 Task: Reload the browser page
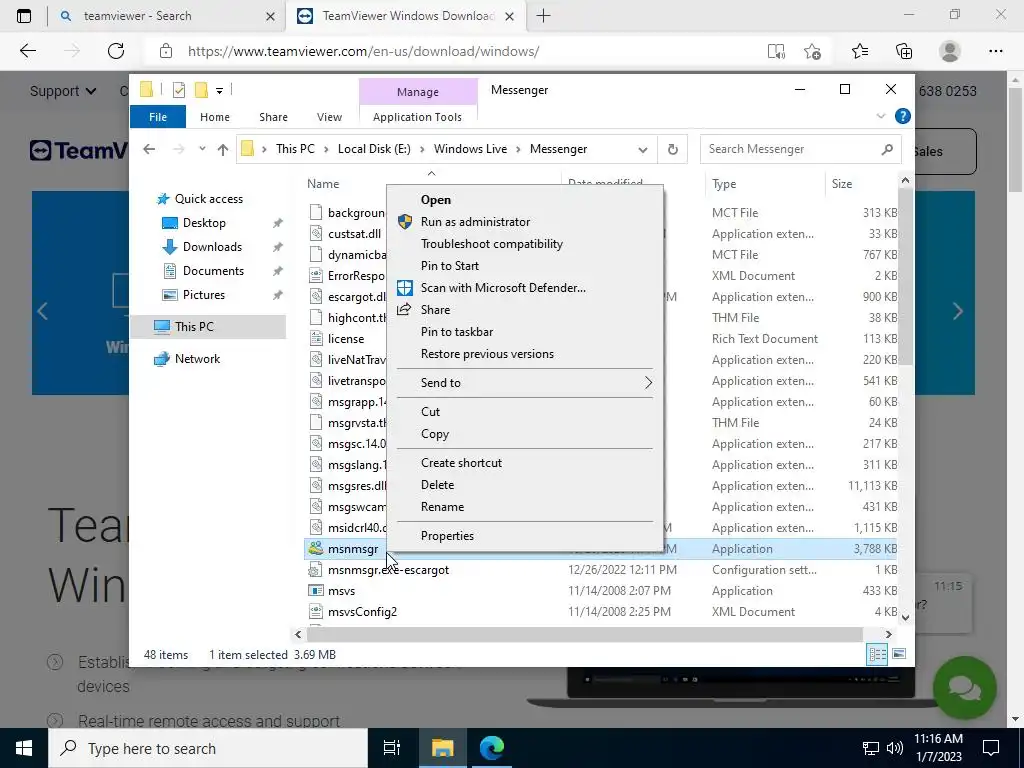pyautogui.click(x=116, y=51)
